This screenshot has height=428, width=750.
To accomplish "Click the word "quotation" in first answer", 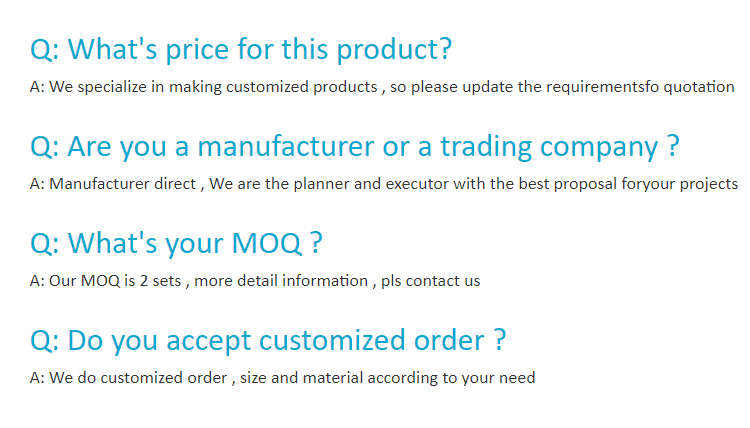I will (x=698, y=87).
